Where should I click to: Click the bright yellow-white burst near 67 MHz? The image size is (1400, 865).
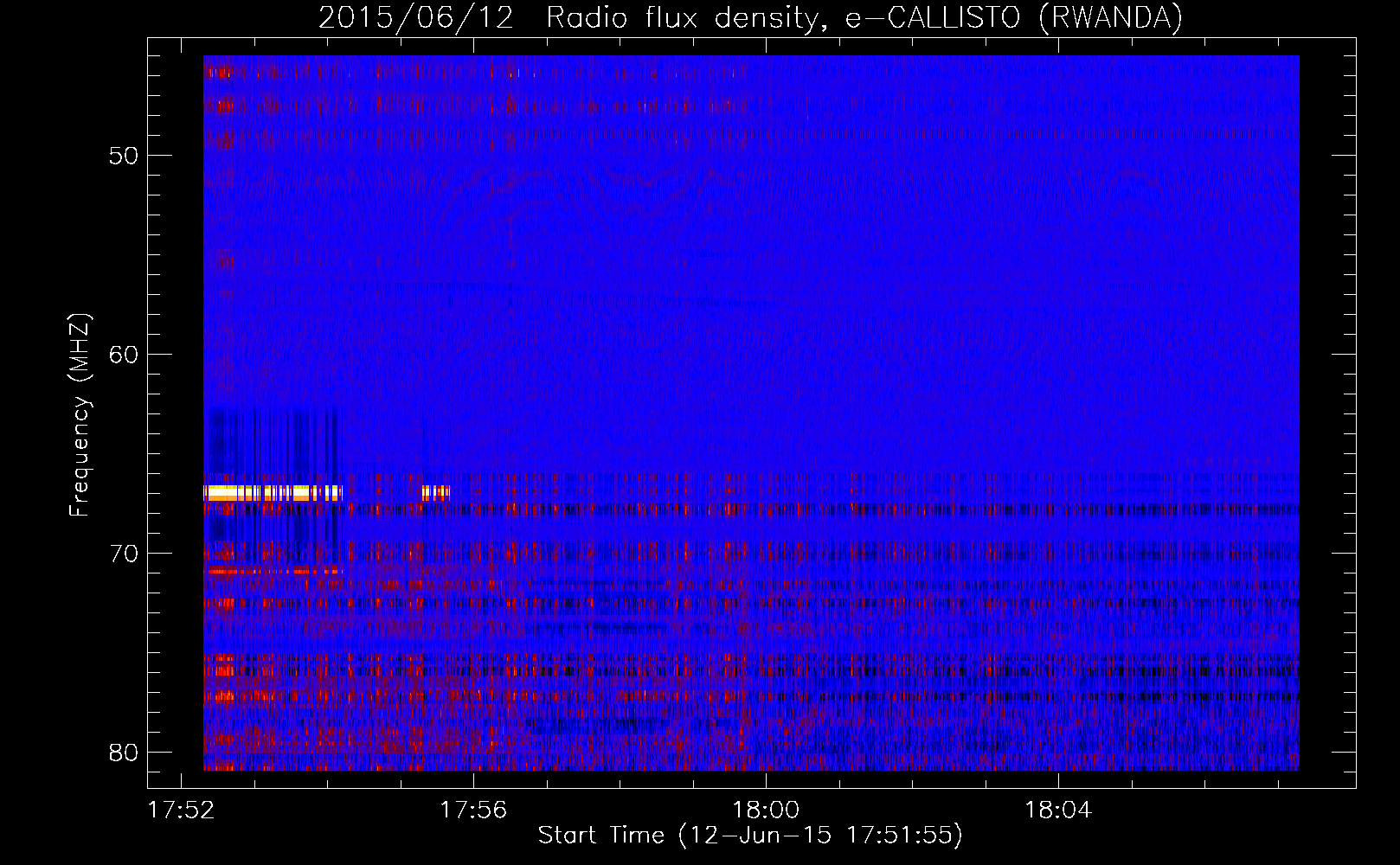pyautogui.click(x=273, y=493)
